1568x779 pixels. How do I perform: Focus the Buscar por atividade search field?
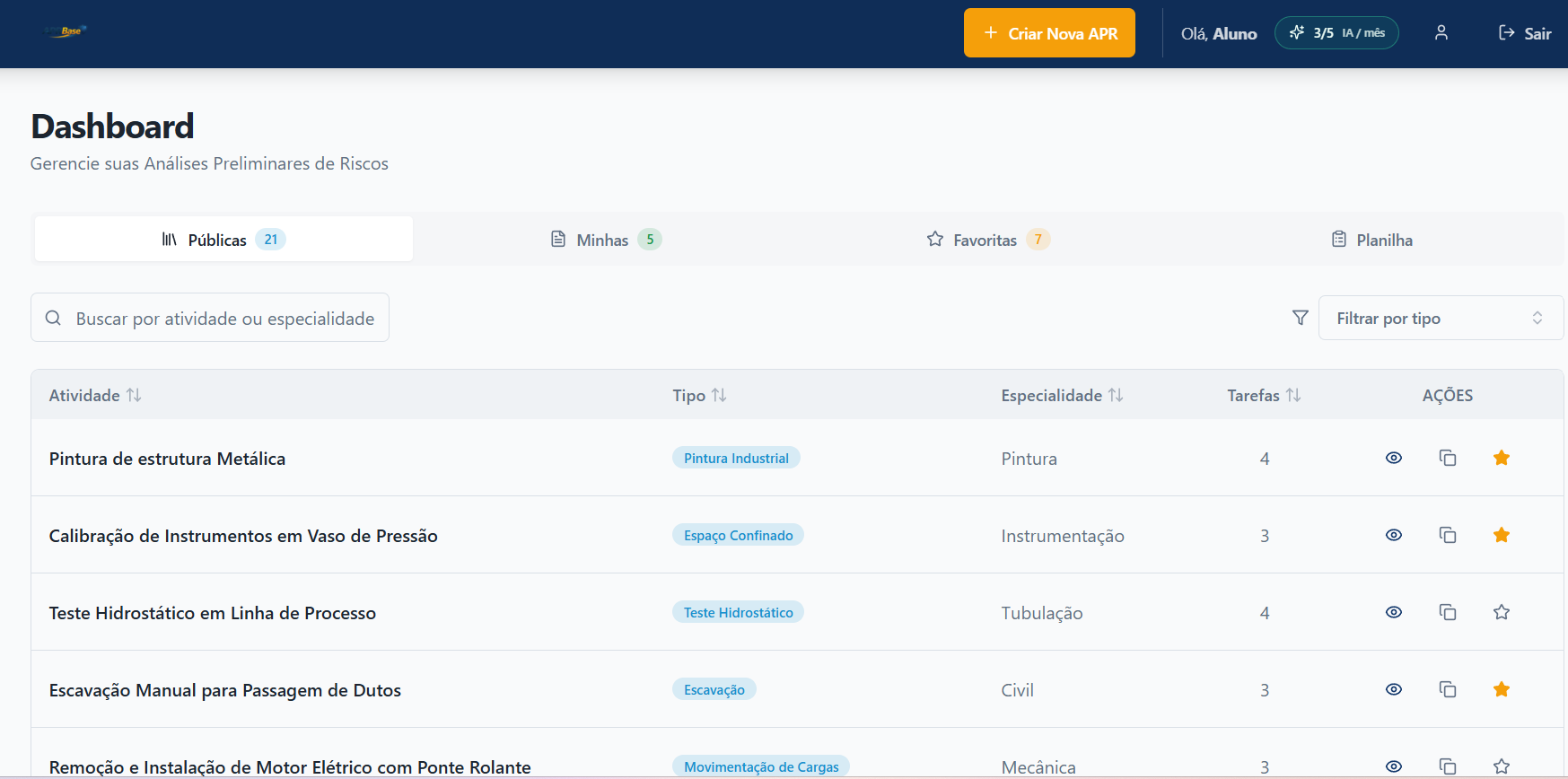point(210,318)
